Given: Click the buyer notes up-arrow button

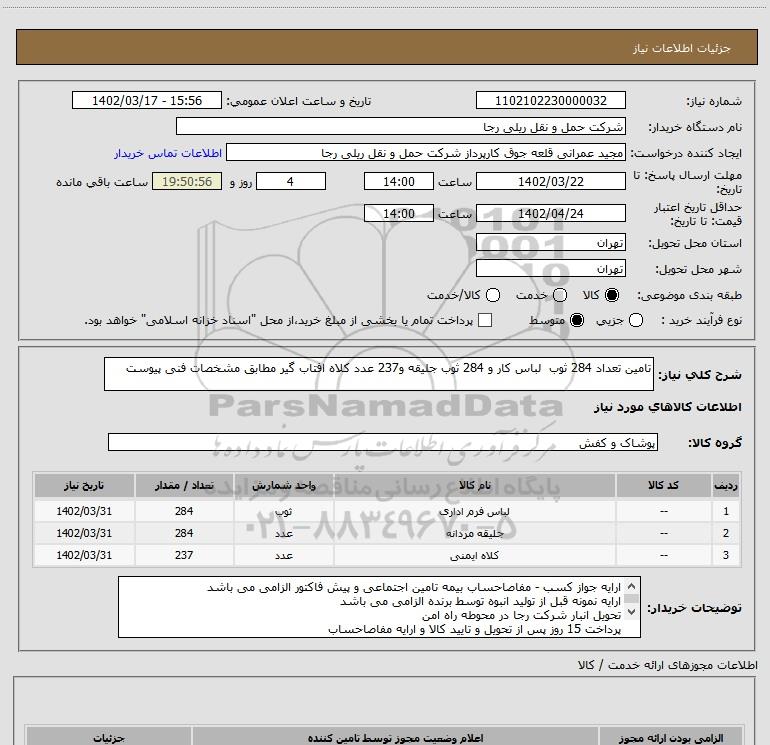Looking at the screenshot, I should [x=632, y=586].
